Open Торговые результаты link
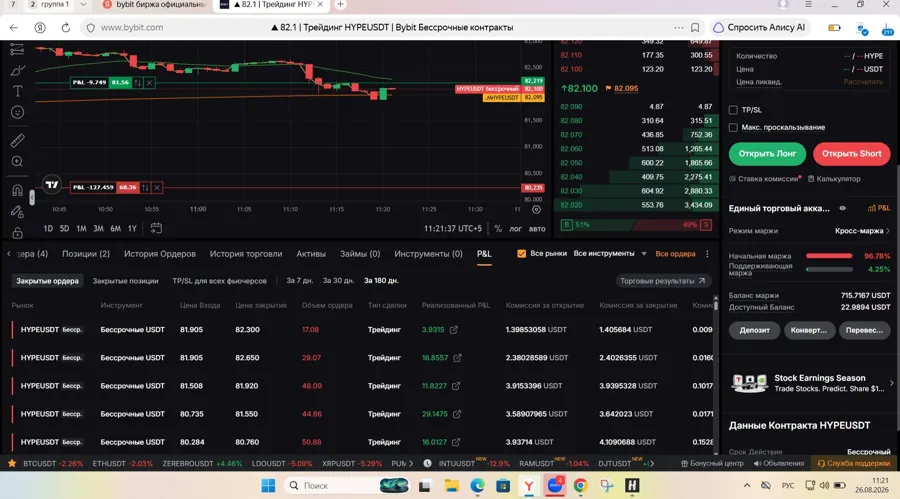 pos(663,281)
